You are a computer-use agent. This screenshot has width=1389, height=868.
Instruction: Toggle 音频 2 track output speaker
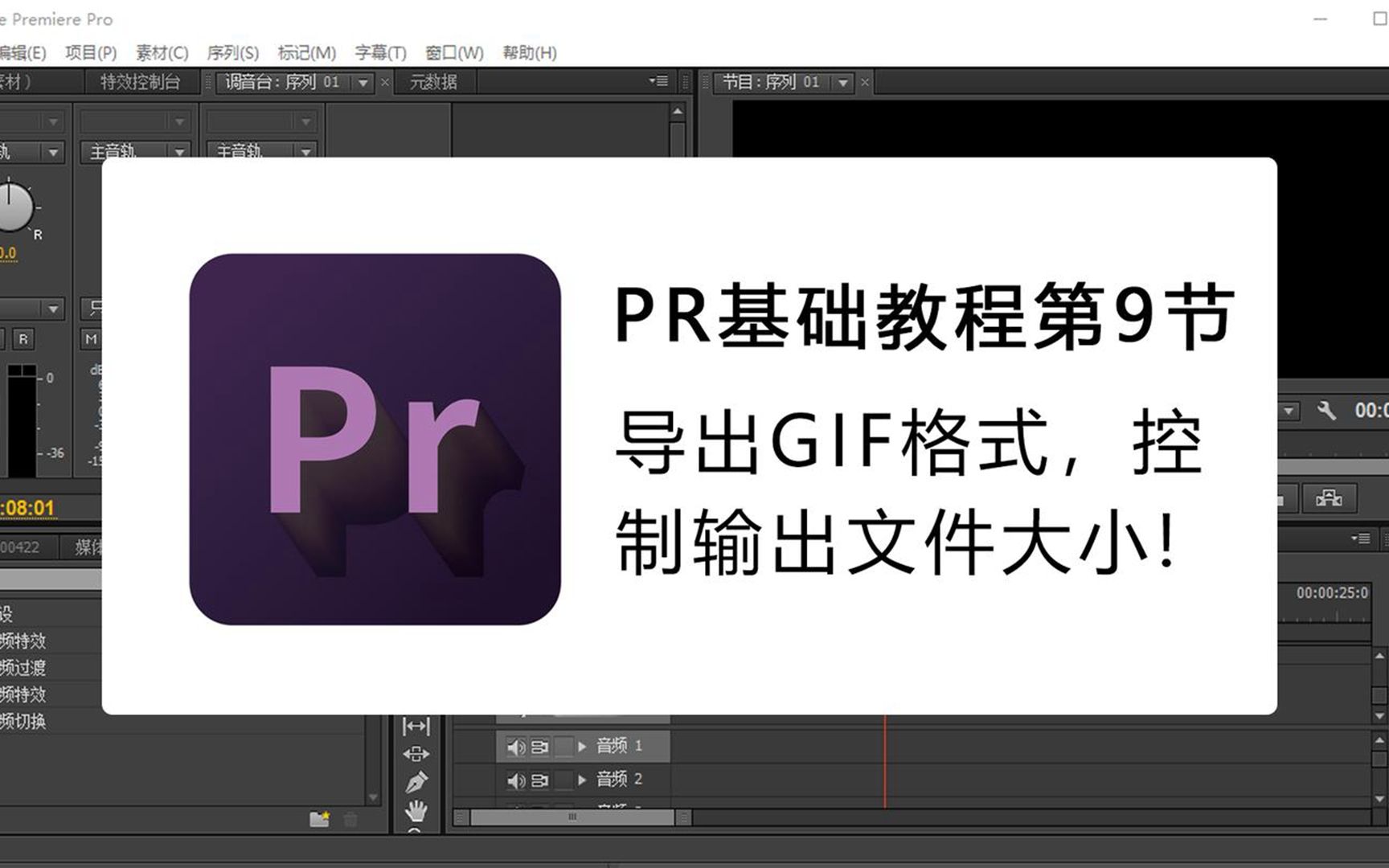click(x=516, y=780)
